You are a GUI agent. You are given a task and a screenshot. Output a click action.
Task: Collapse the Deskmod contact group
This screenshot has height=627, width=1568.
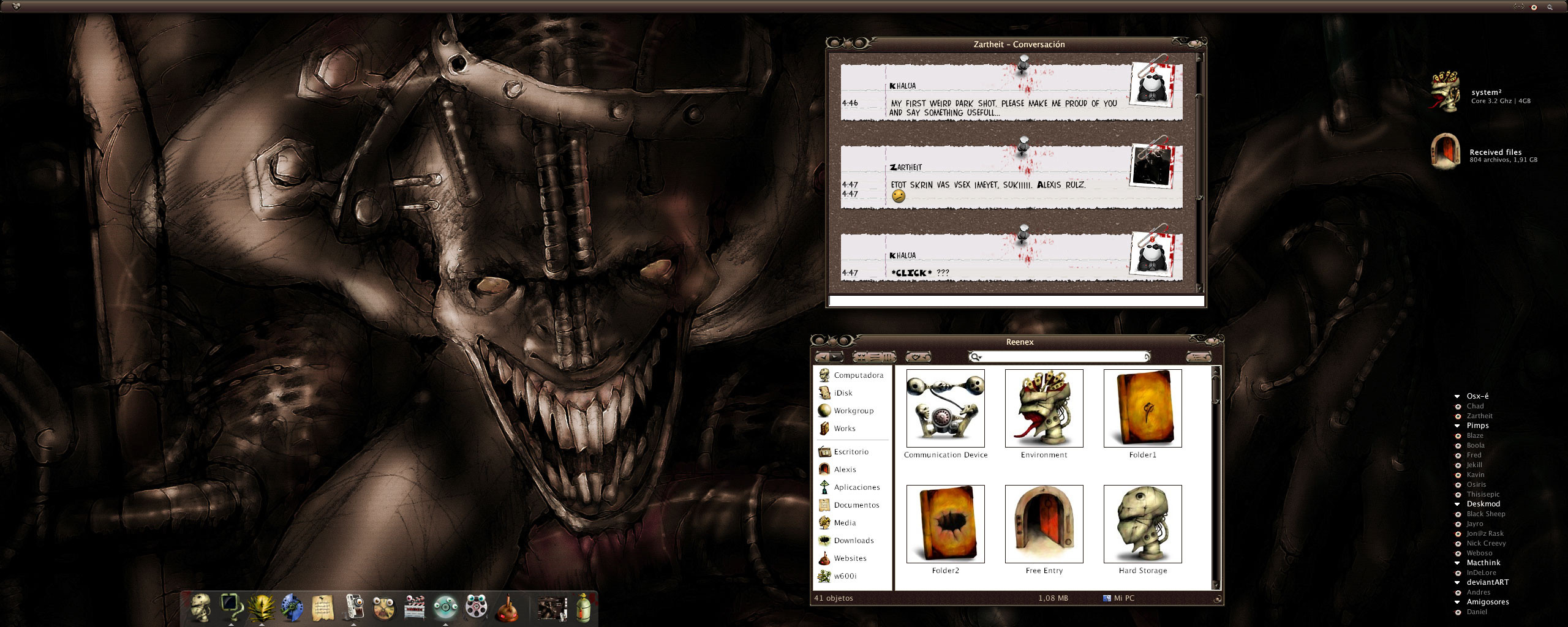pyautogui.click(x=1458, y=505)
